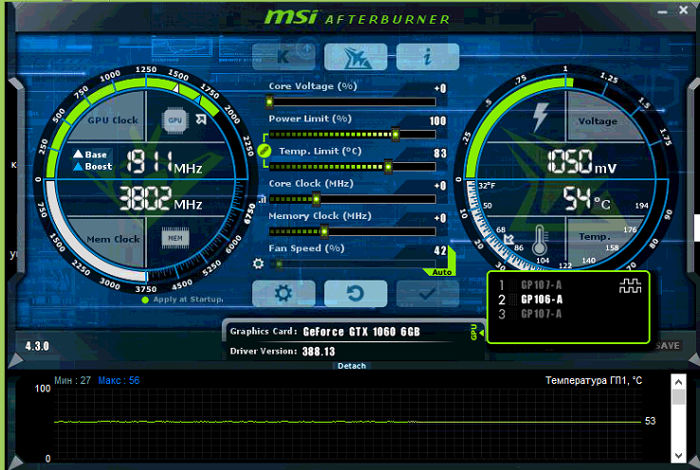The image size is (700, 470).
Task: Click the Макс : 56 graph label
Action: click(119, 380)
